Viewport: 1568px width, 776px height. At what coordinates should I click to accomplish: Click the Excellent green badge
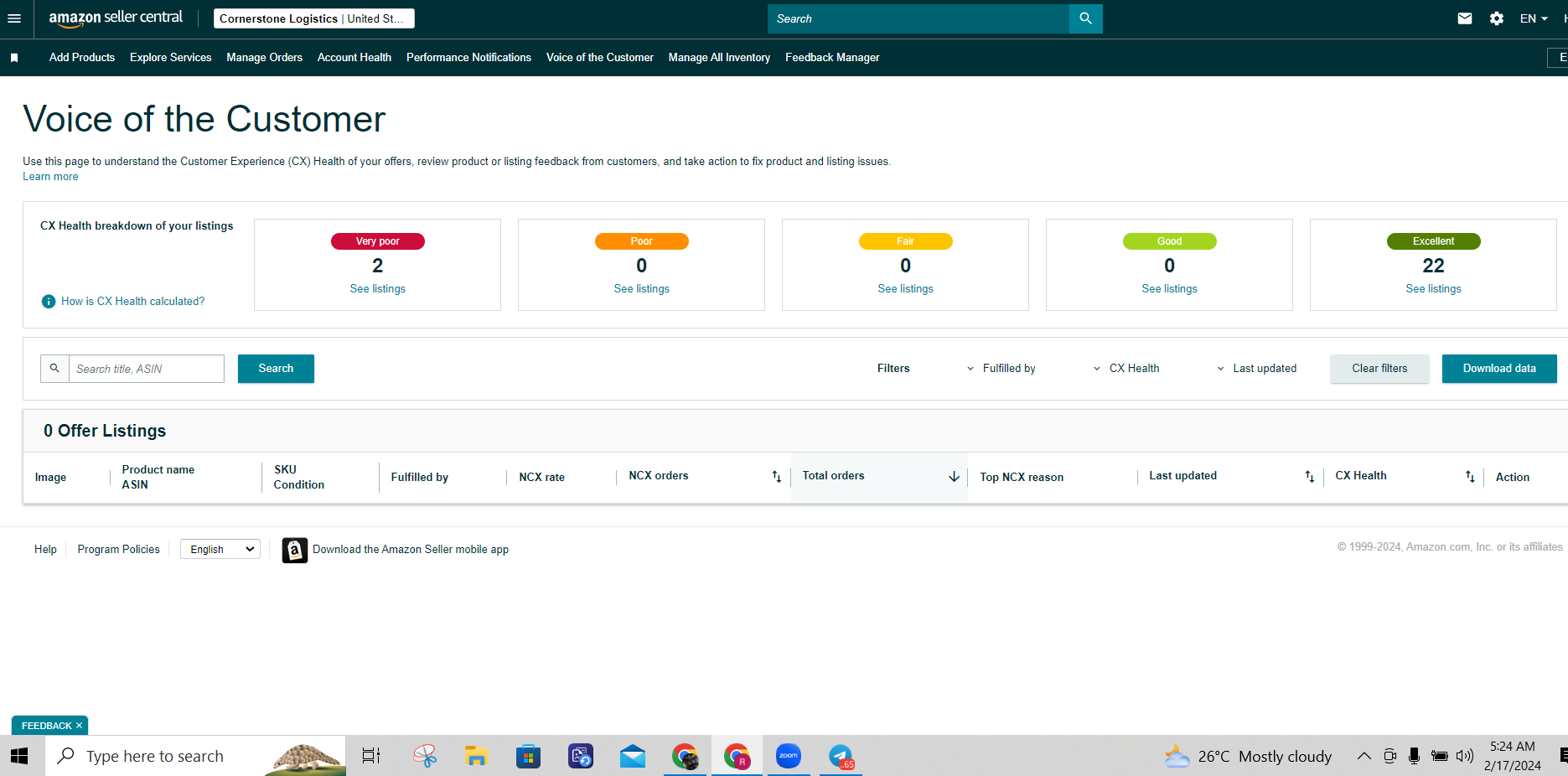point(1434,241)
